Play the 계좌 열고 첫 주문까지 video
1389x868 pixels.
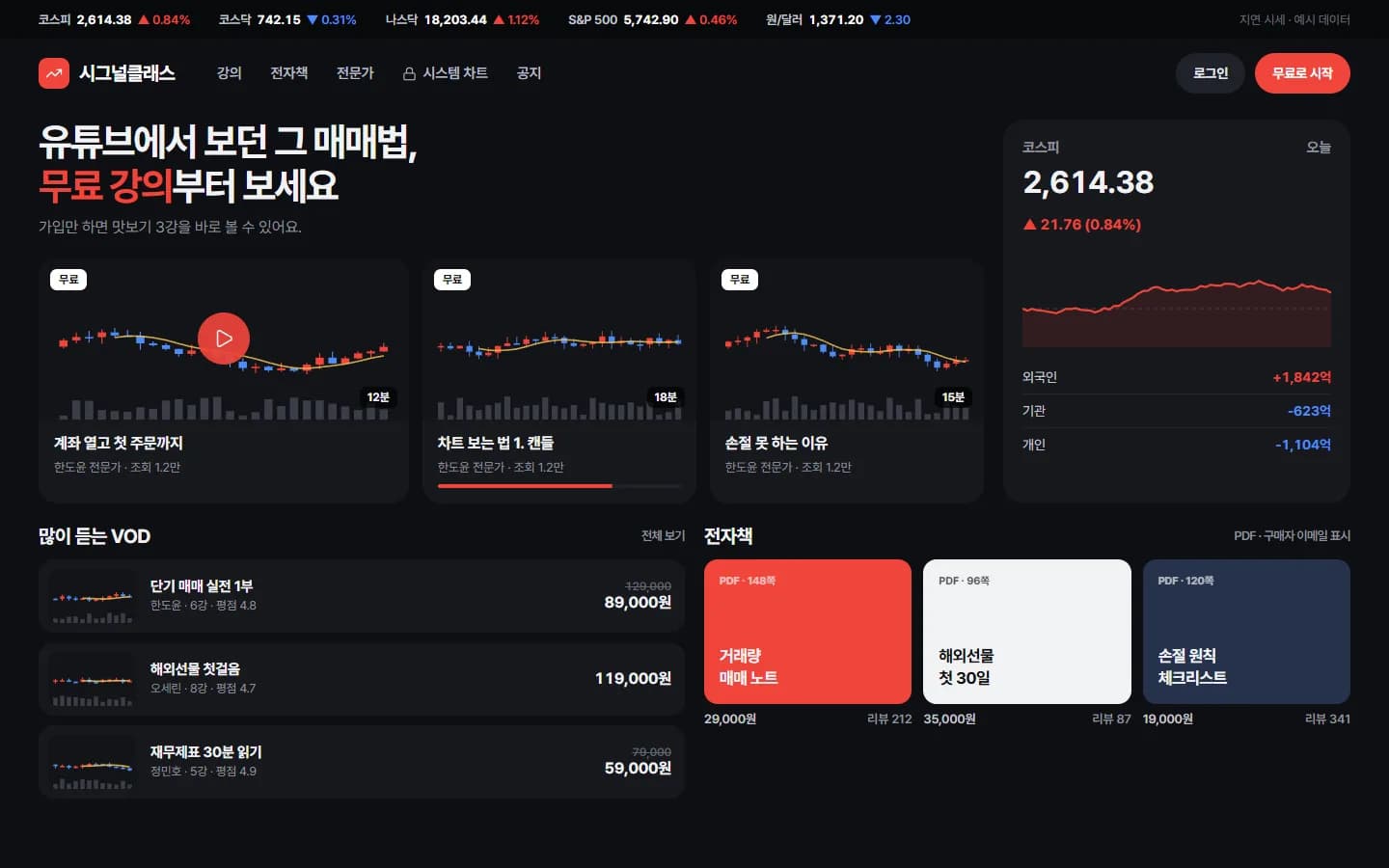224,339
